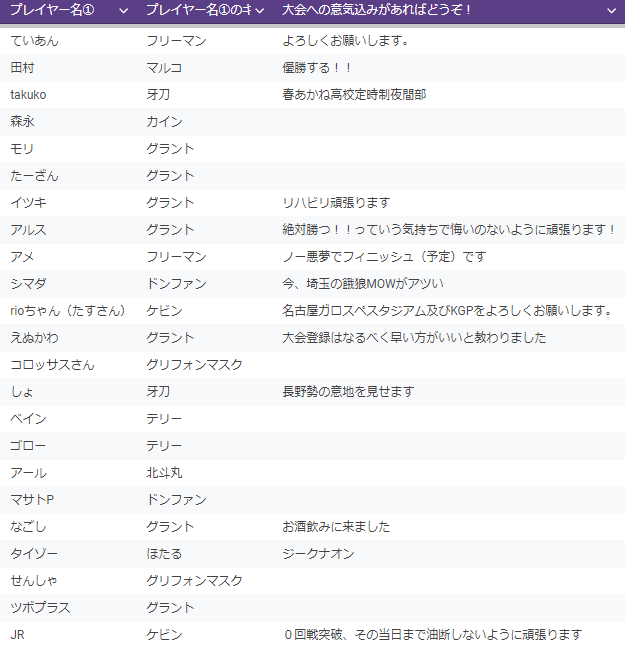Click the character cell ほたる
625x647 pixels.
tap(164, 554)
